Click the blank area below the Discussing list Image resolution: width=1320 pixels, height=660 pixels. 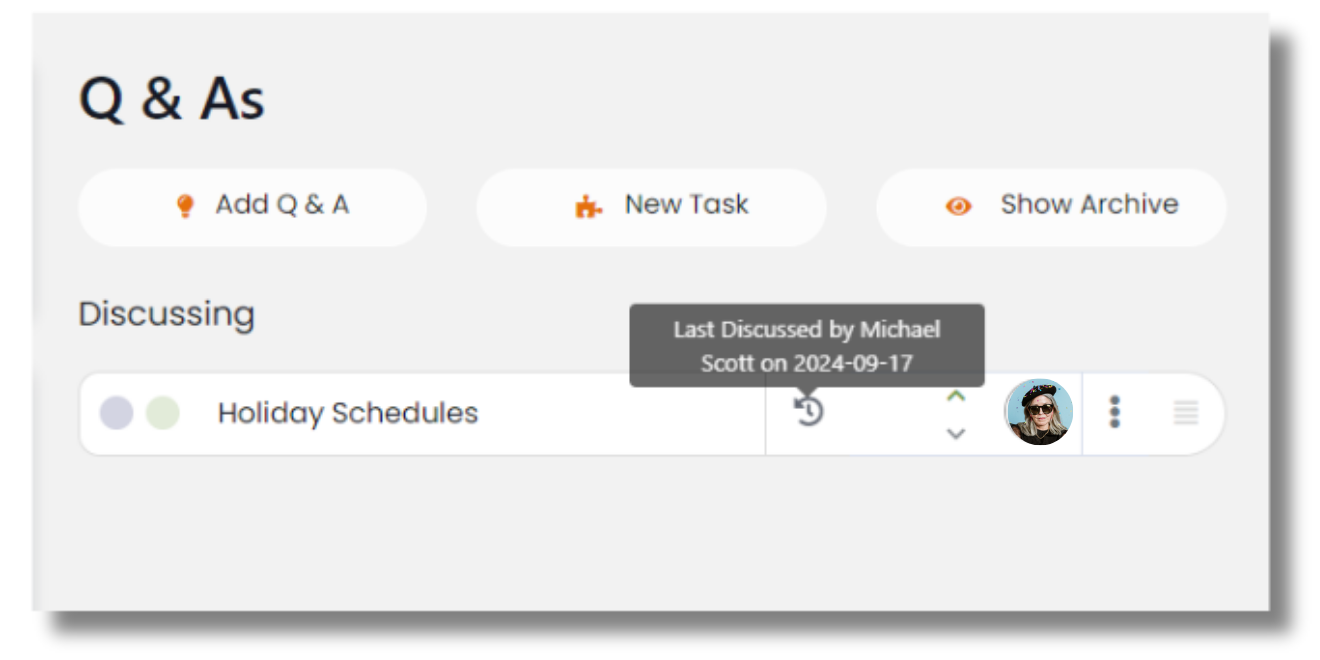[x=650, y=530]
